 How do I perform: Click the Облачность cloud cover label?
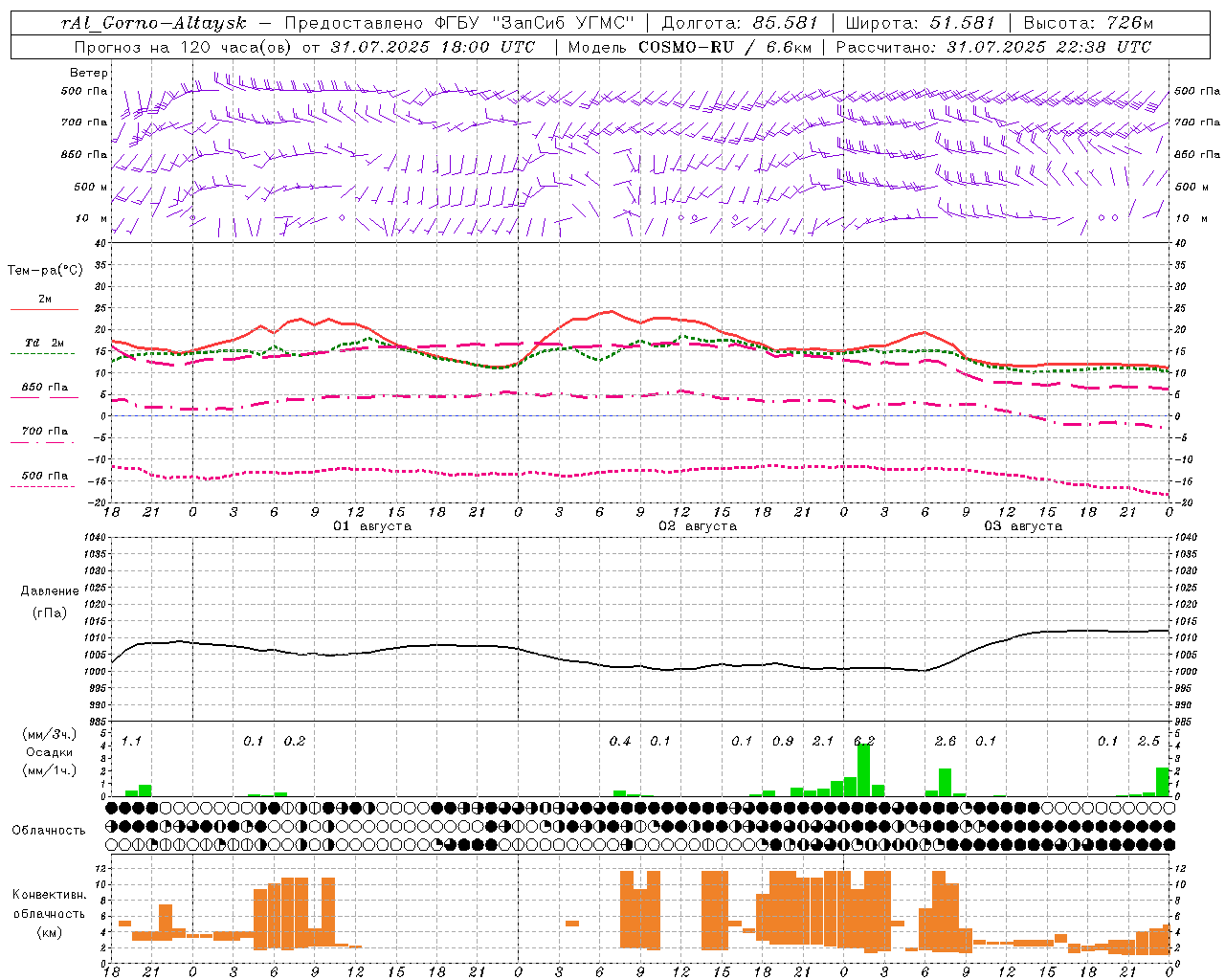49,830
